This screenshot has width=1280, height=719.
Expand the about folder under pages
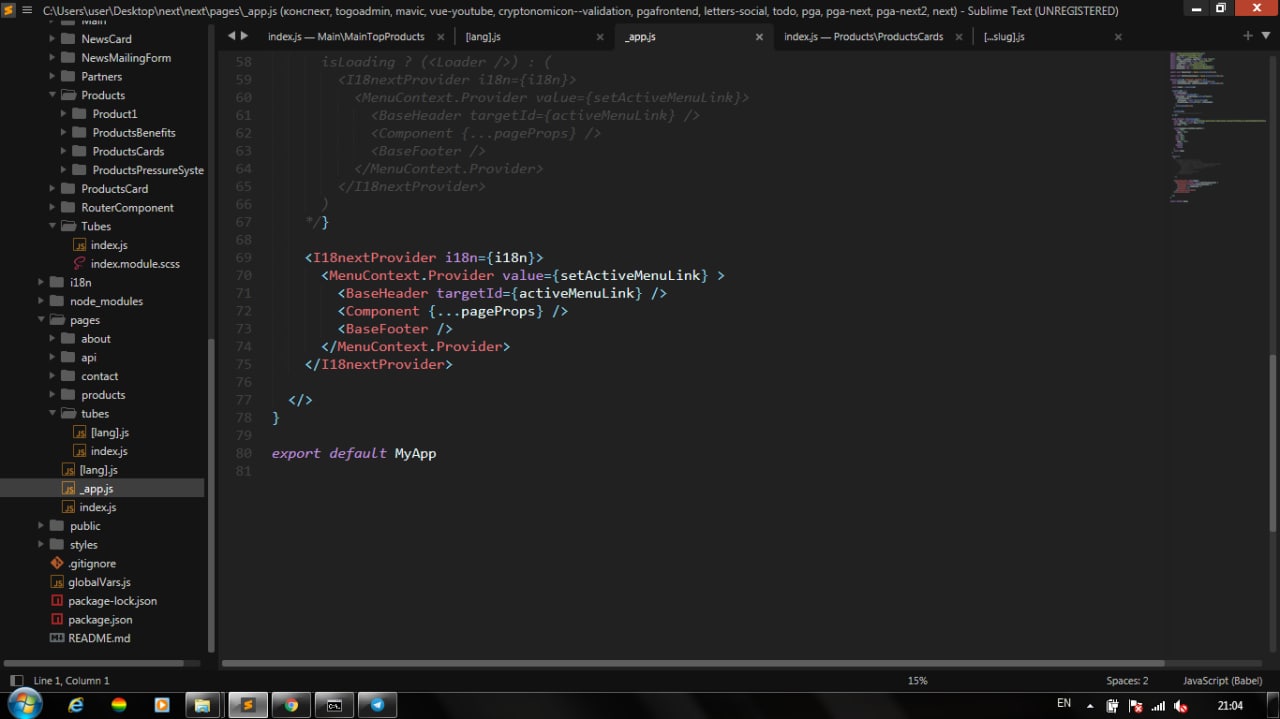tap(53, 339)
